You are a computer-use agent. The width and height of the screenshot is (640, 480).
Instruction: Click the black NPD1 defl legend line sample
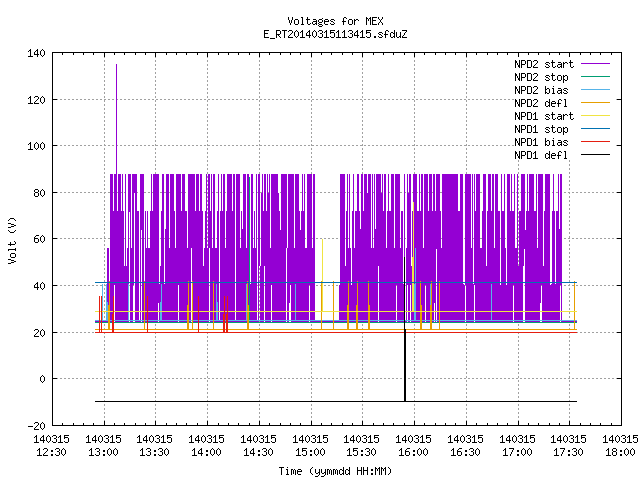pos(595,155)
